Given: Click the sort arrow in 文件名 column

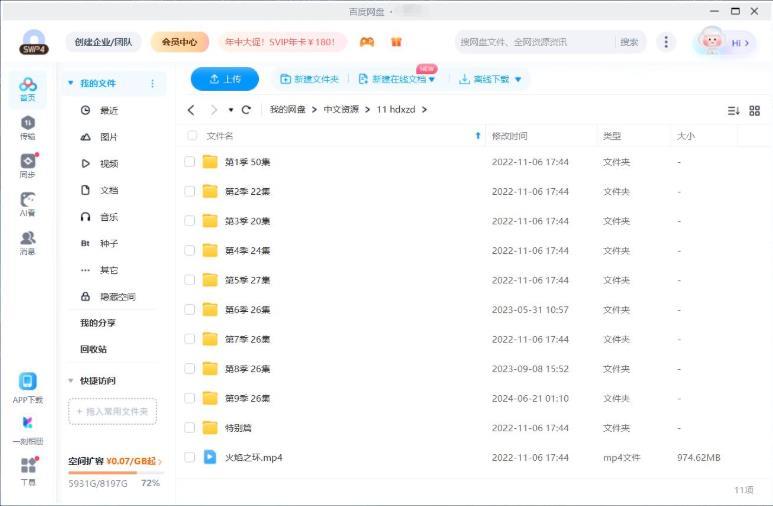Looking at the screenshot, I should 477,136.
